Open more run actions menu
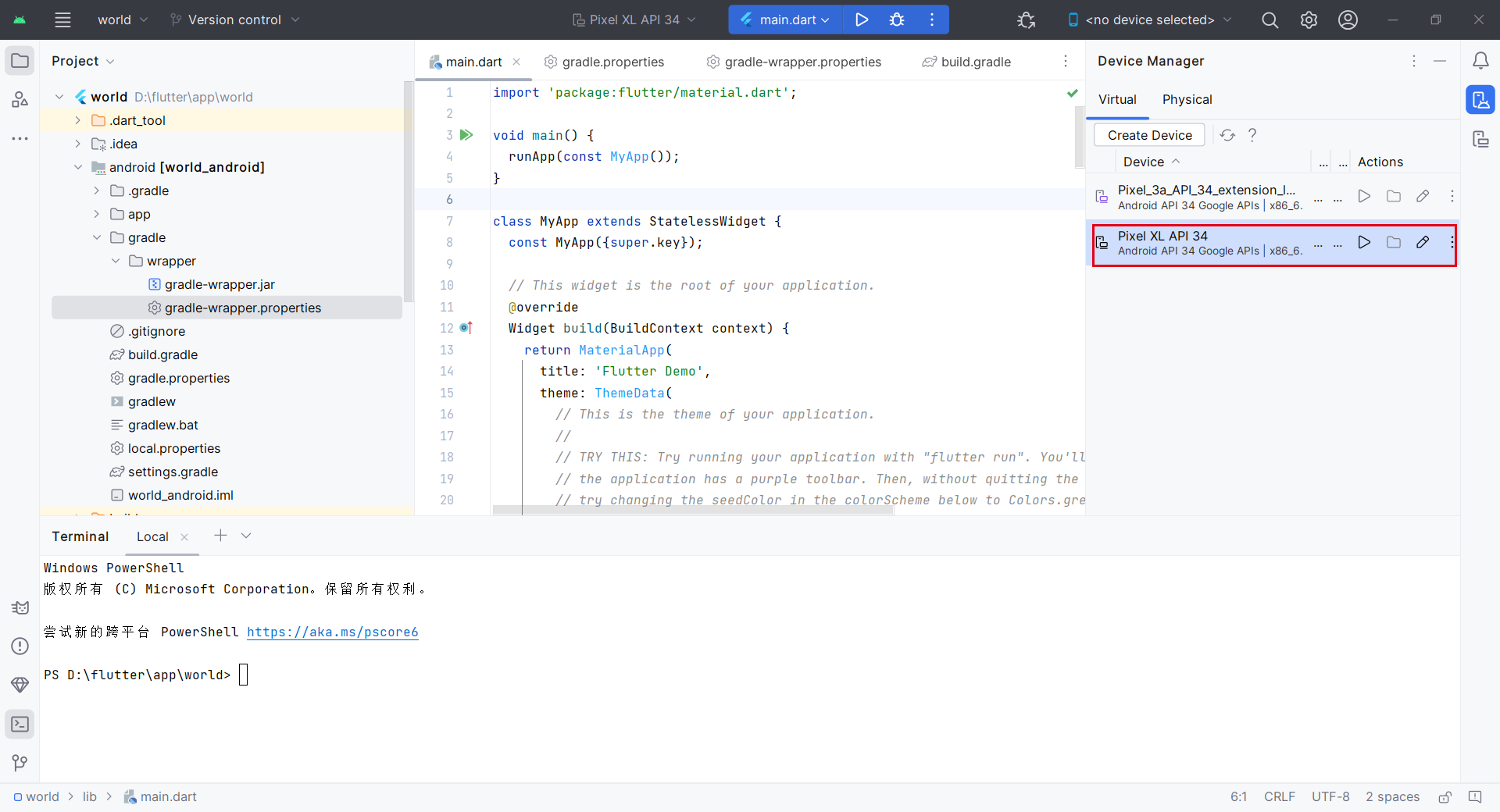Viewport: 1500px width, 812px height. [932, 20]
